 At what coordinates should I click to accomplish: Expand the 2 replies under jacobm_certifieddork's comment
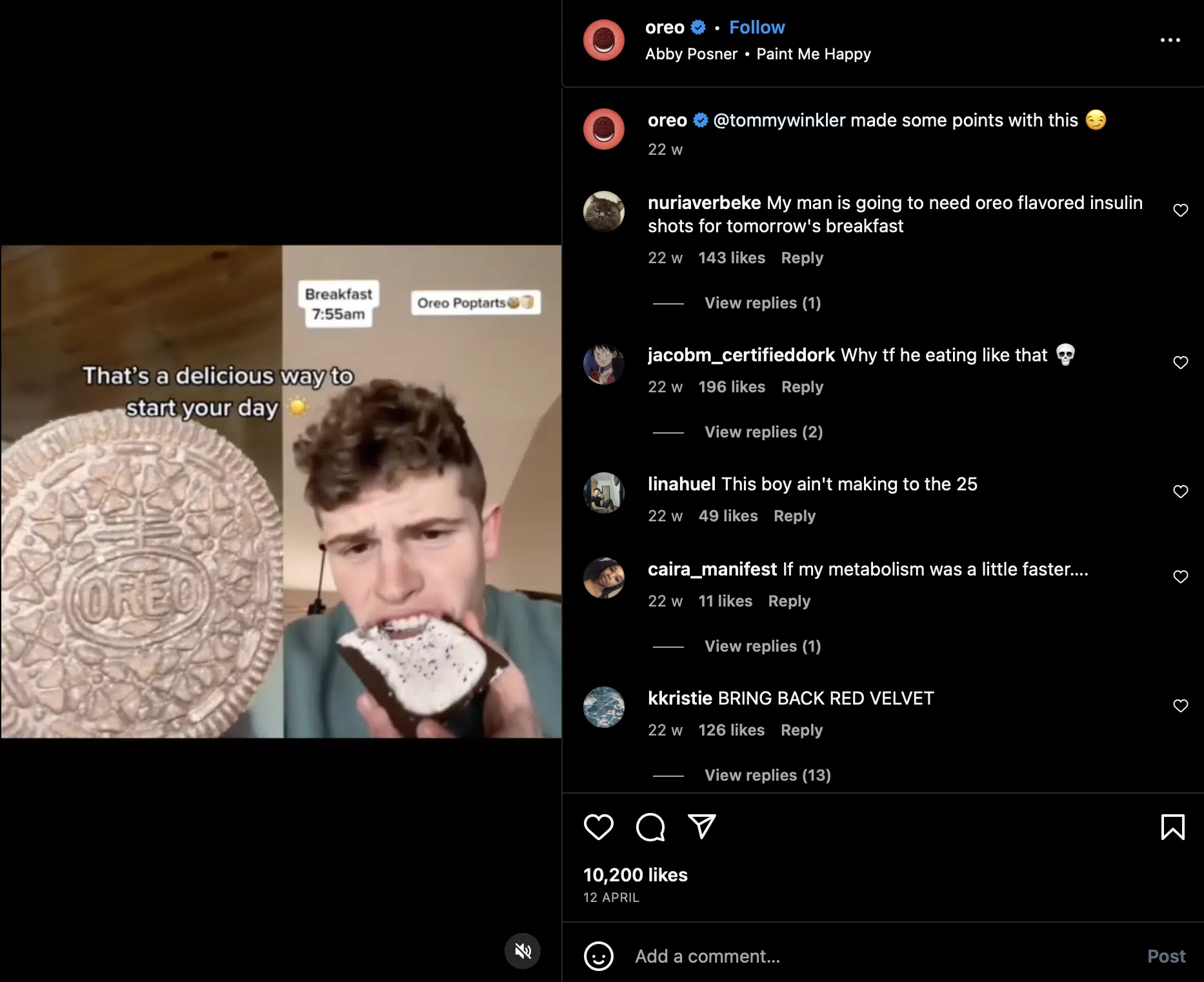[x=763, y=432]
